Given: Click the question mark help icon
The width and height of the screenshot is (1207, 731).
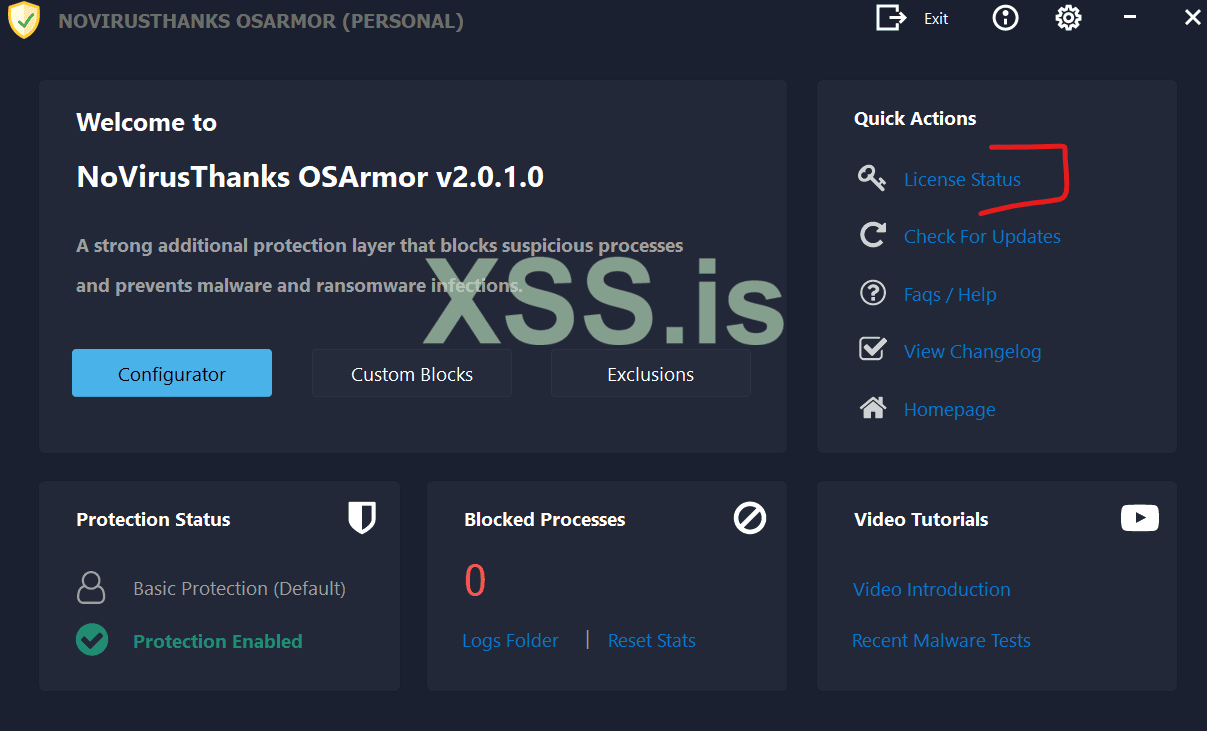Looking at the screenshot, I should click(x=873, y=293).
